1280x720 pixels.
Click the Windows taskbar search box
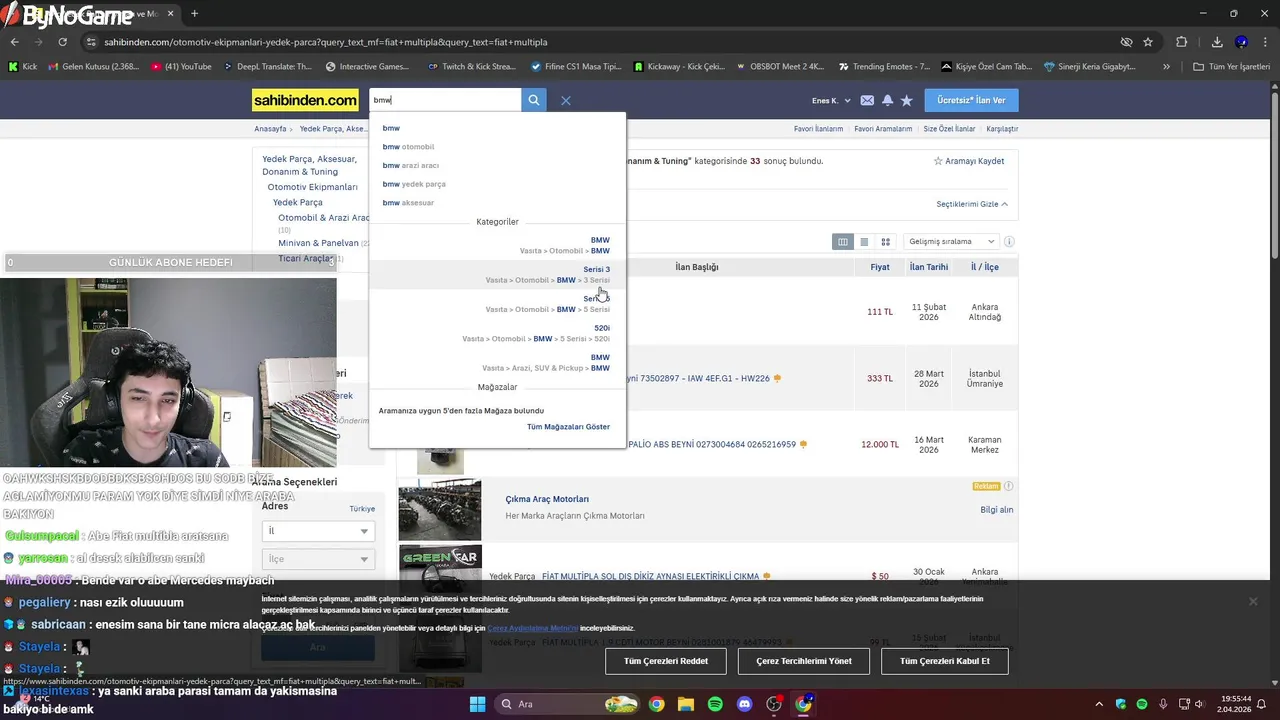pos(567,704)
